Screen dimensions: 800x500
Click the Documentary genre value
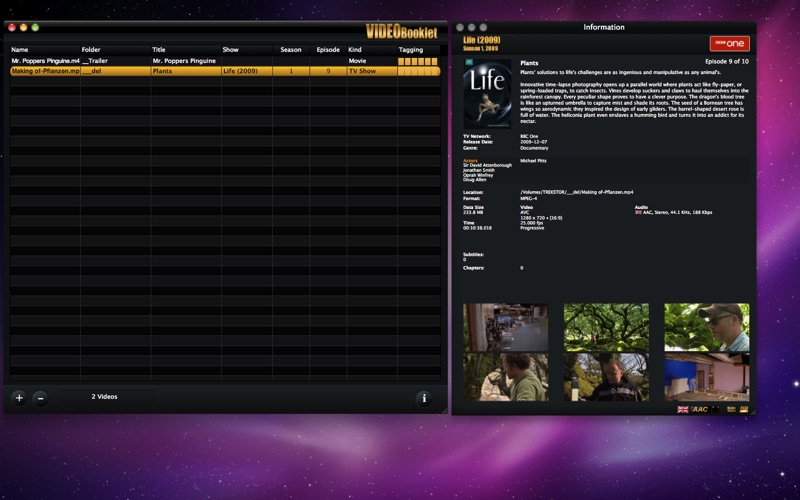point(534,148)
